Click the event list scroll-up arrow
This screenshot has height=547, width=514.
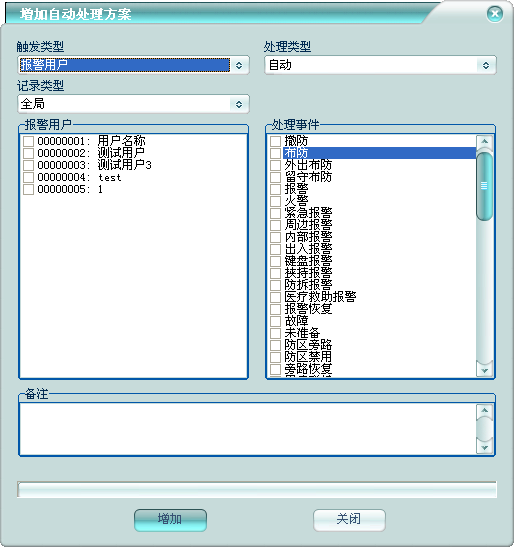click(484, 142)
